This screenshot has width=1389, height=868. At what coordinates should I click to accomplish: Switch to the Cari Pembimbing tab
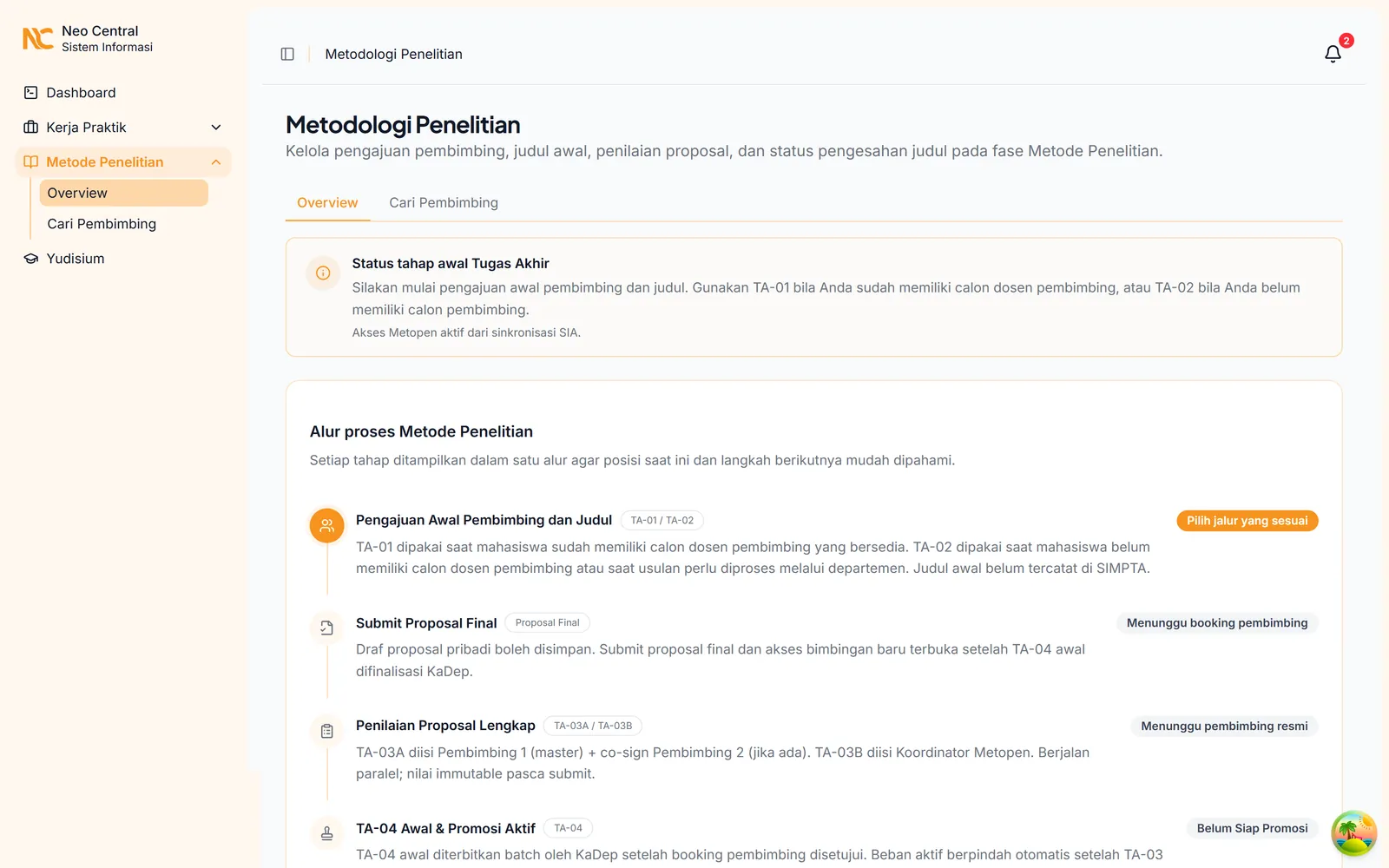tap(444, 203)
